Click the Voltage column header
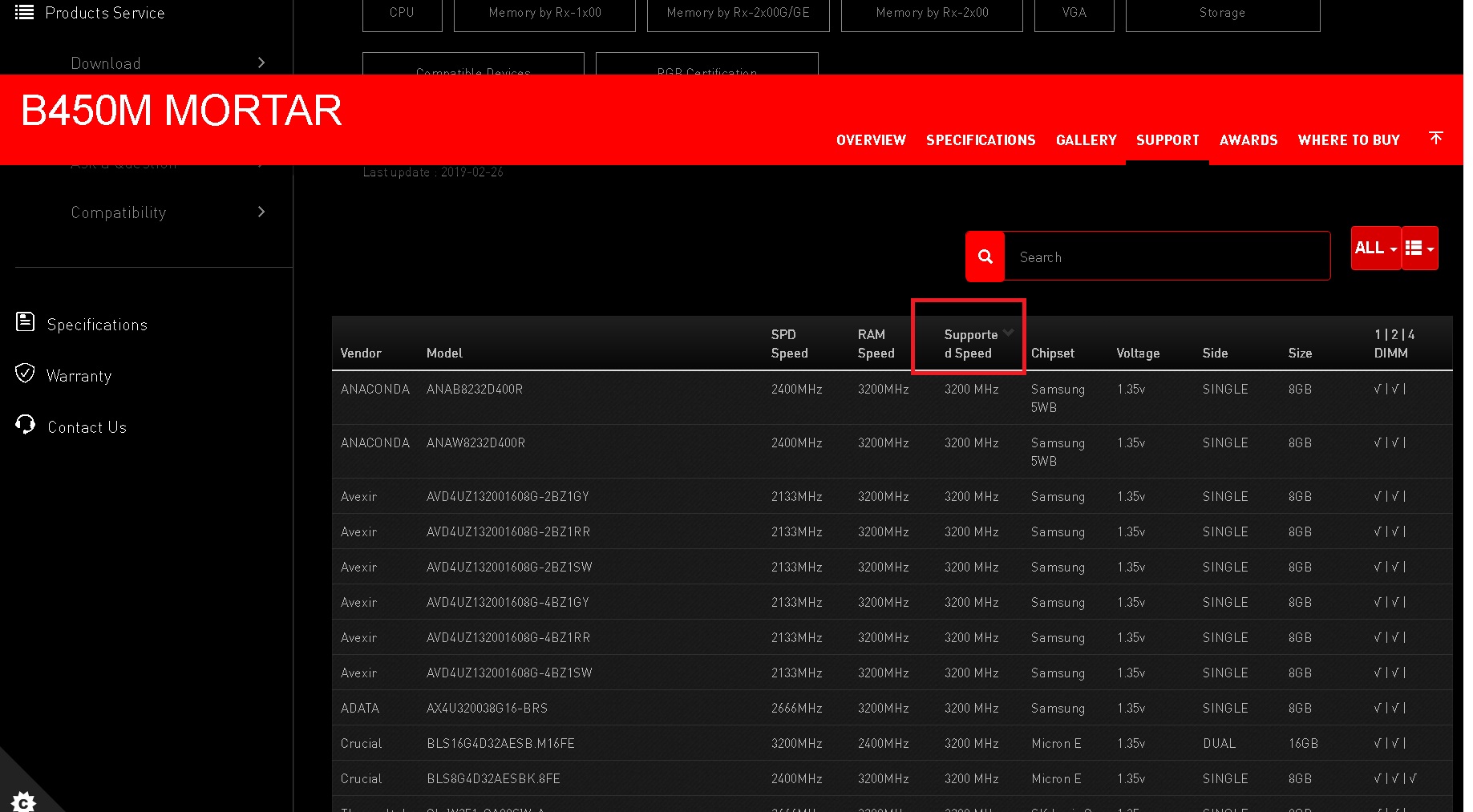 click(1138, 353)
